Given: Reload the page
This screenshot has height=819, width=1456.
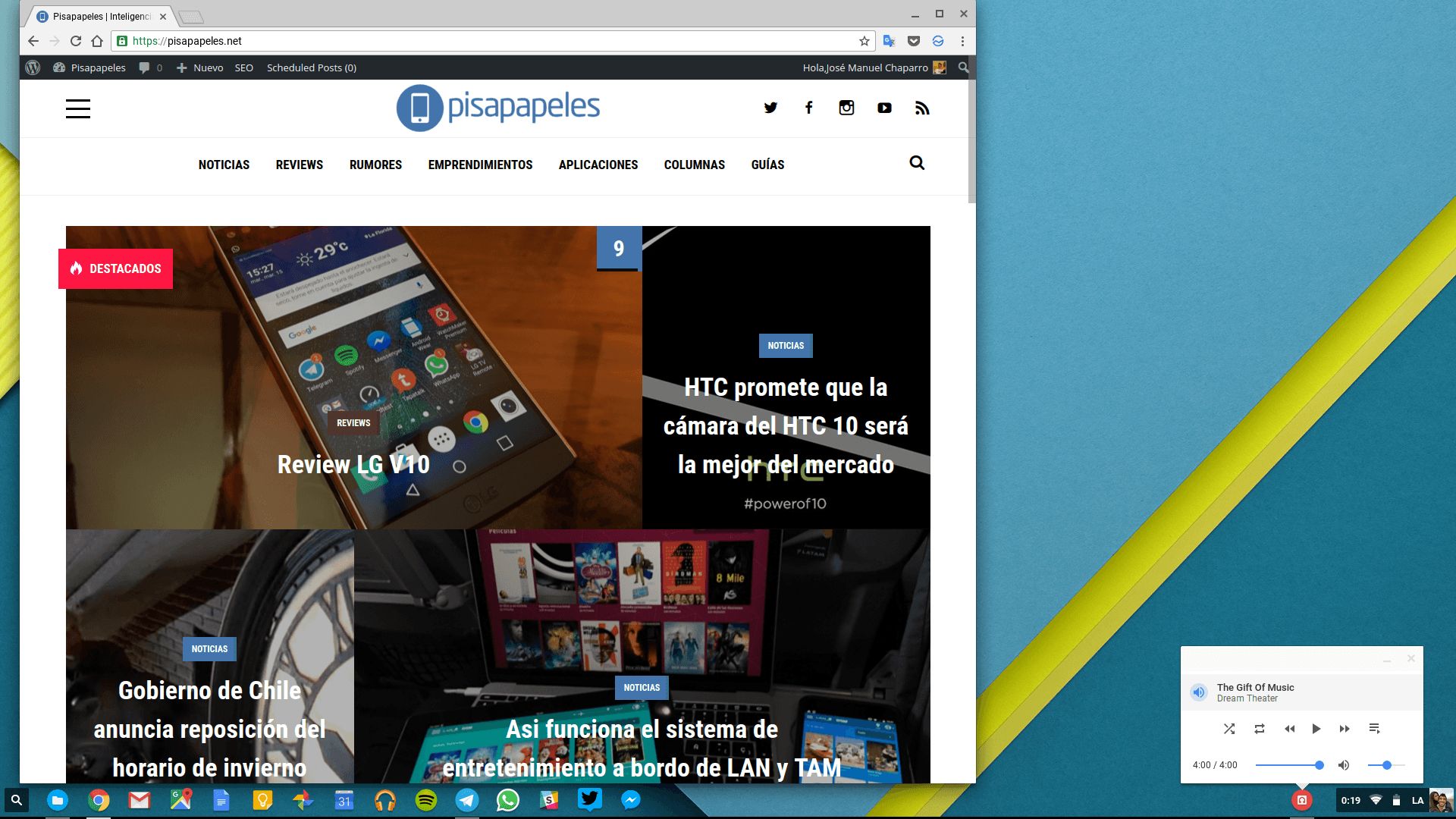Looking at the screenshot, I should (75, 41).
